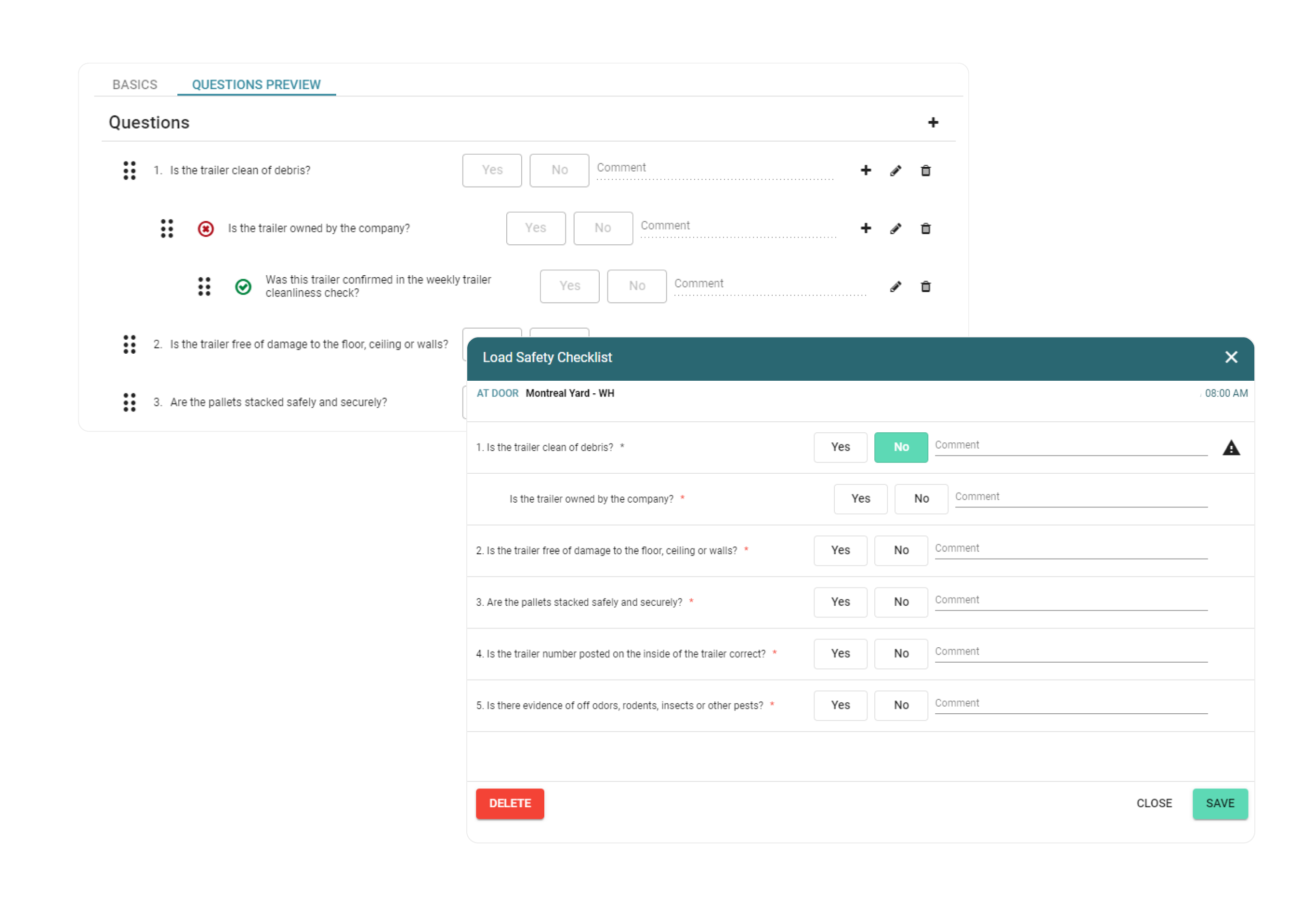Click preview Comment field of question 1
Image resolution: width=1316 pixels, height=908 pixels.
(x=715, y=169)
